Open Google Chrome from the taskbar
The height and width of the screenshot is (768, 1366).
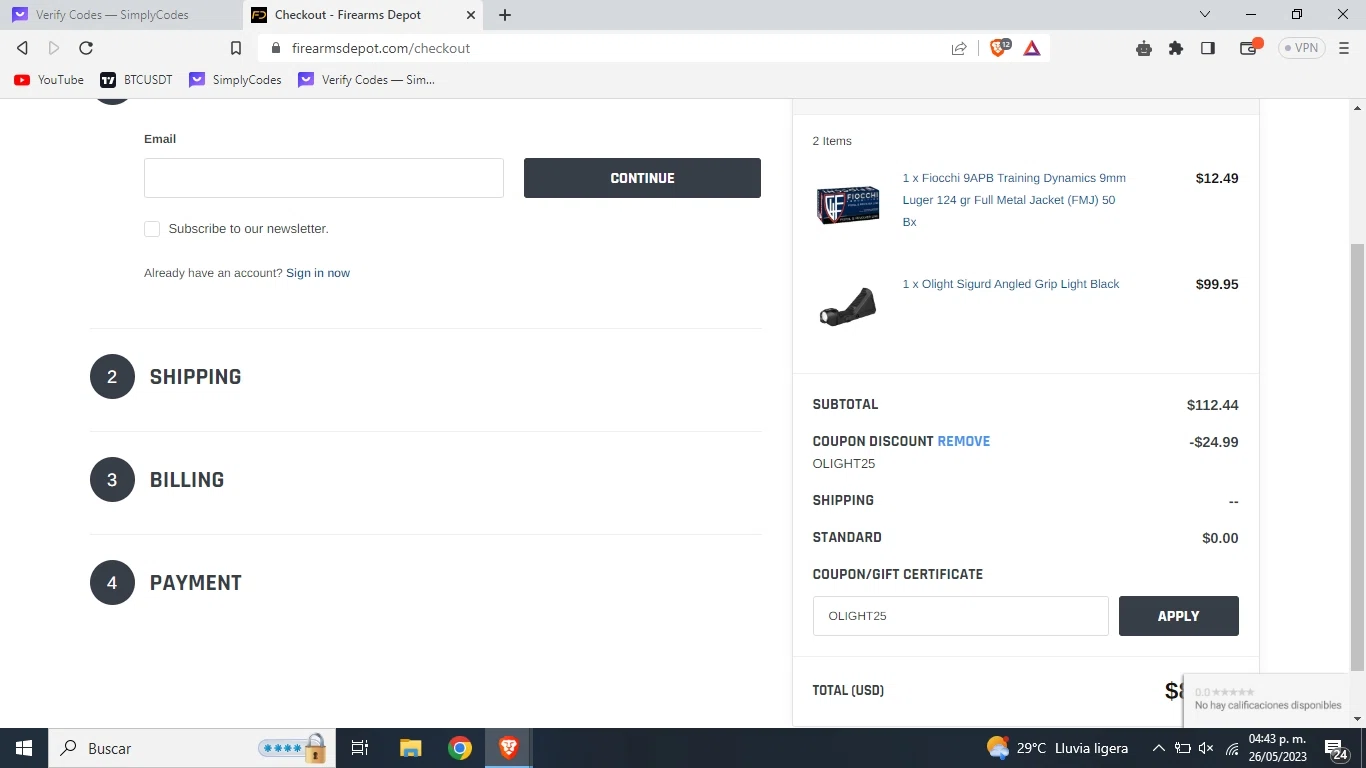click(460, 748)
